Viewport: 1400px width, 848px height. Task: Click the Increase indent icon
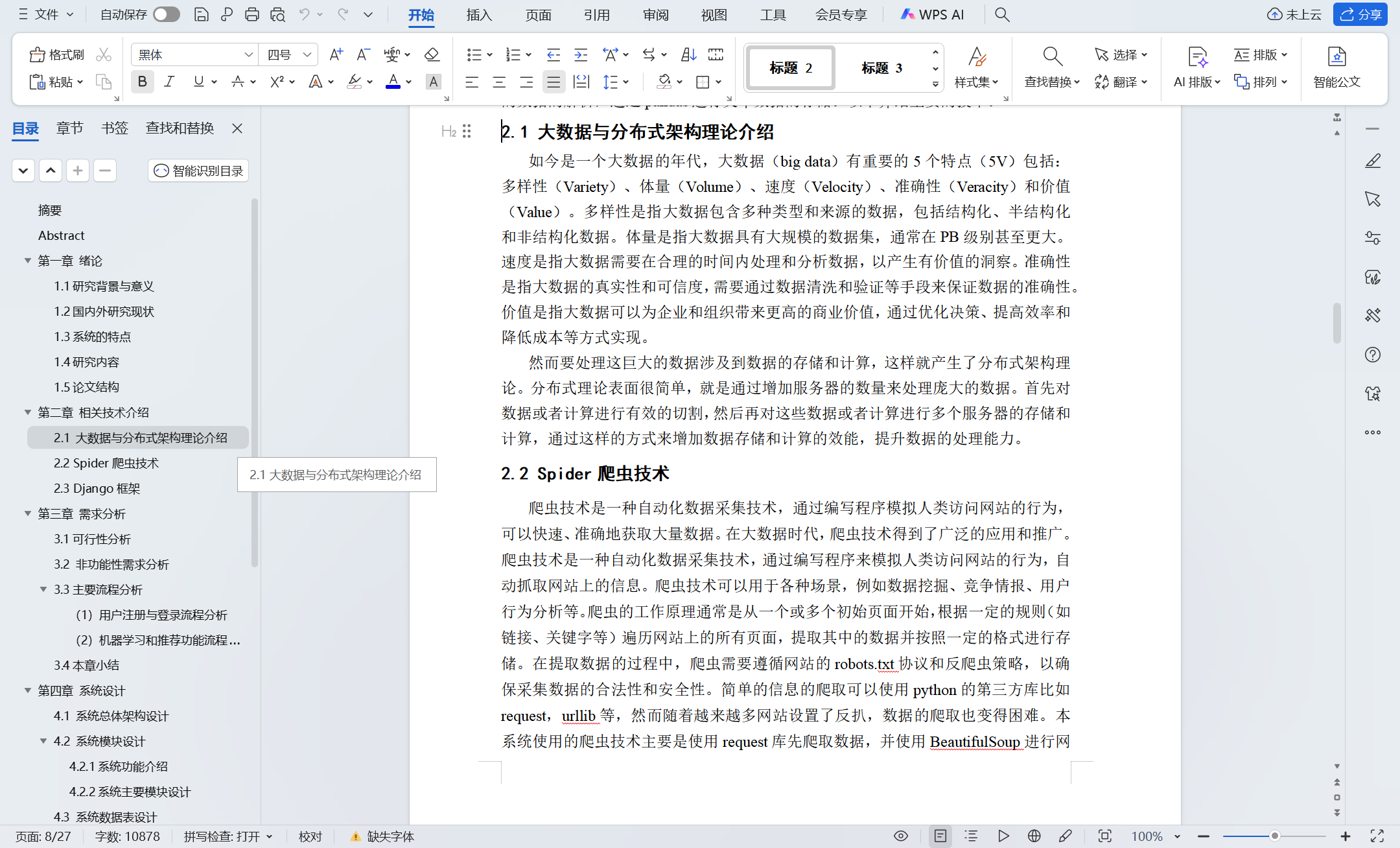[581, 55]
